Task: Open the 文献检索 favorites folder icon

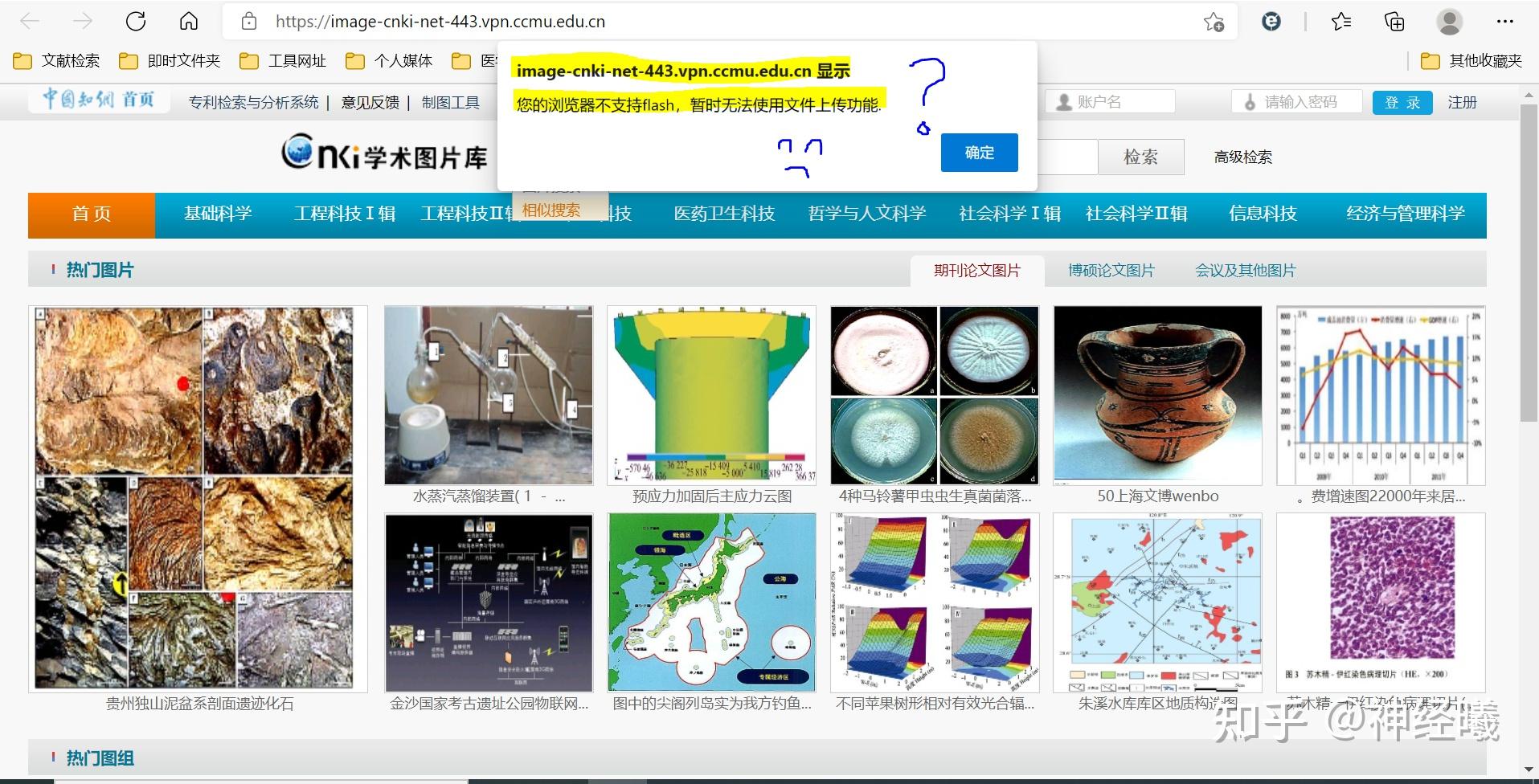Action: click(22, 60)
